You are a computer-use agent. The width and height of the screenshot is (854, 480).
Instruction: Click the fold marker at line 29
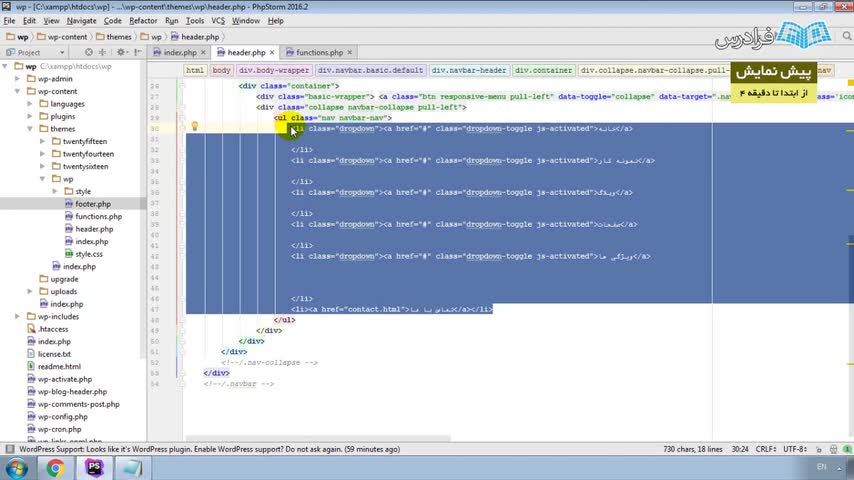pos(182,118)
